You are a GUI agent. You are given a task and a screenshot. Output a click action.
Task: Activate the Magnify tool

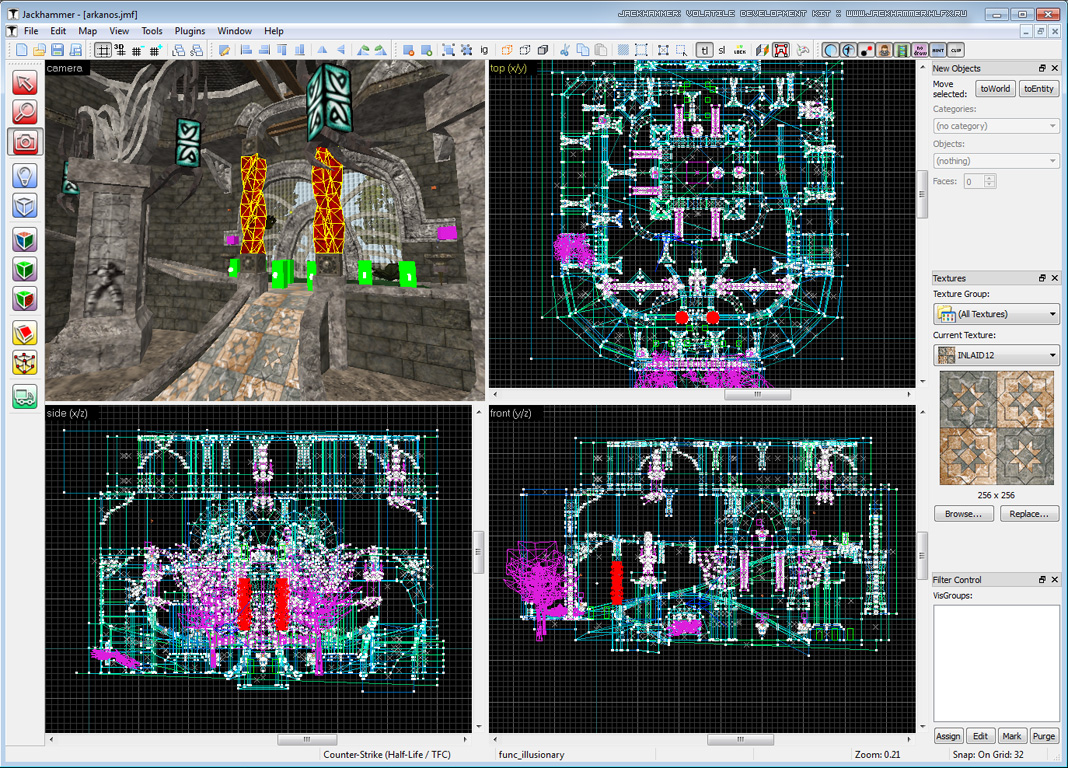[25, 112]
